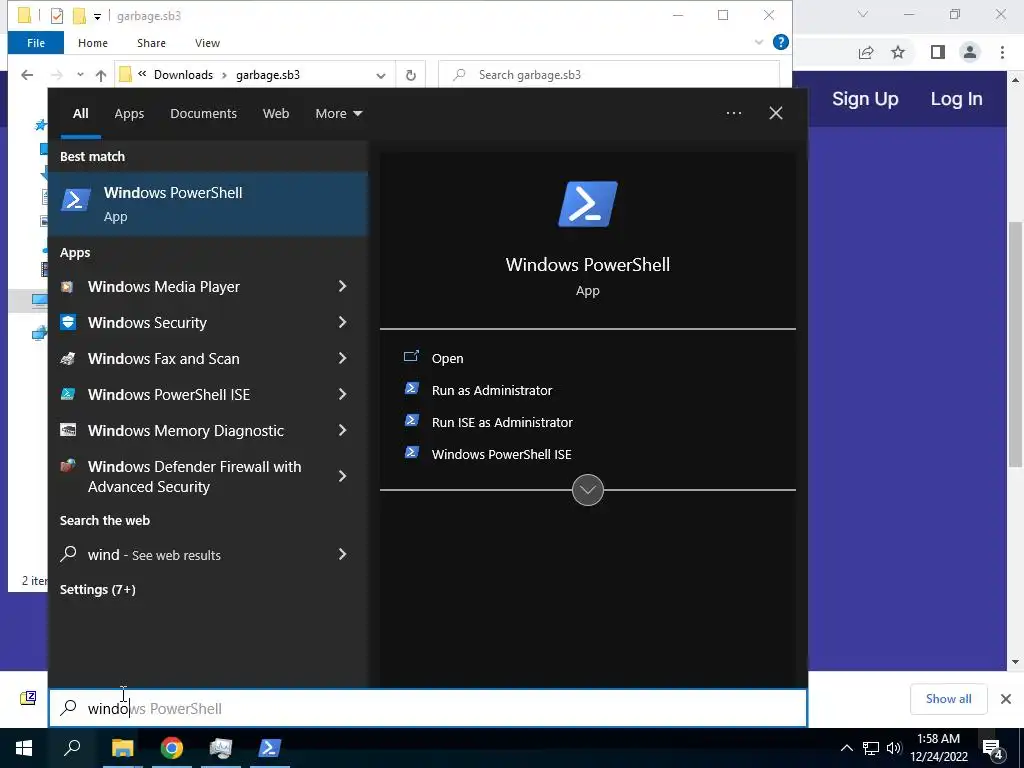1024x768 pixels.
Task: Go back in File Explorer
Action: click(x=27, y=75)
